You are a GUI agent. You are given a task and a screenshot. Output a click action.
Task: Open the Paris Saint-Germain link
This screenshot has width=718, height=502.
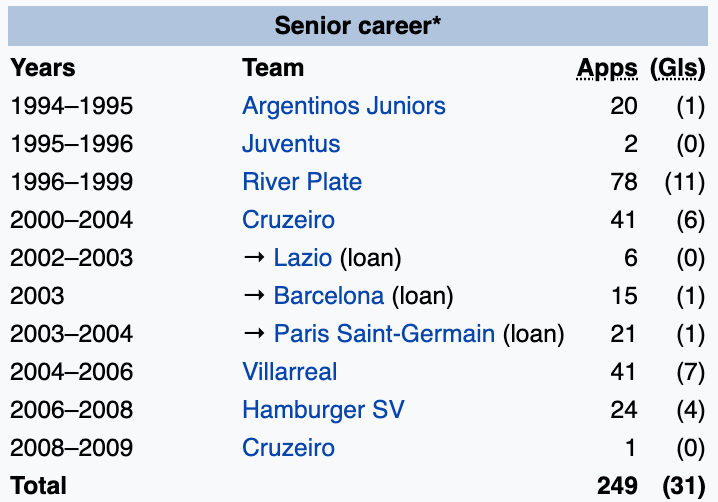pyautogui.click(x=384, y=334)
